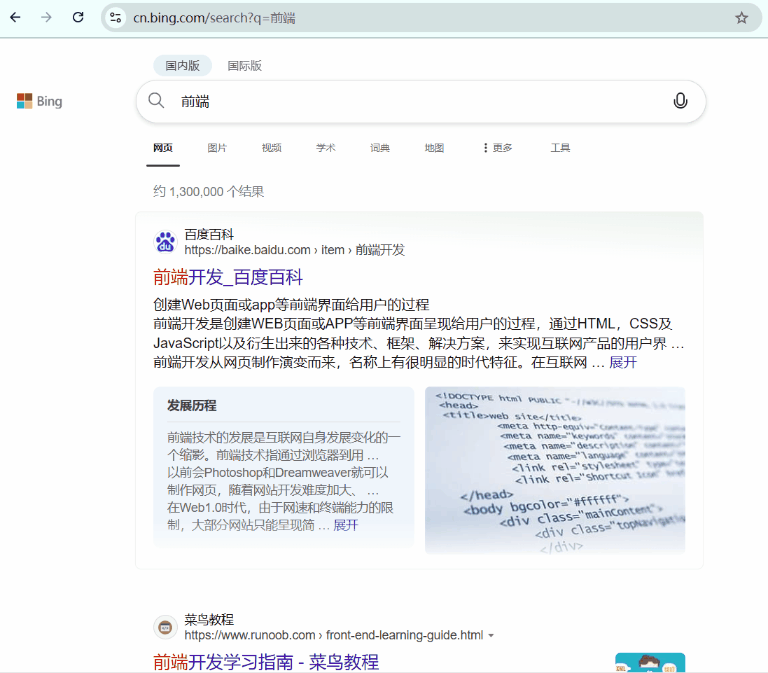Click the HTML code thumbnail image
The image size is (768, 673).
555,470
